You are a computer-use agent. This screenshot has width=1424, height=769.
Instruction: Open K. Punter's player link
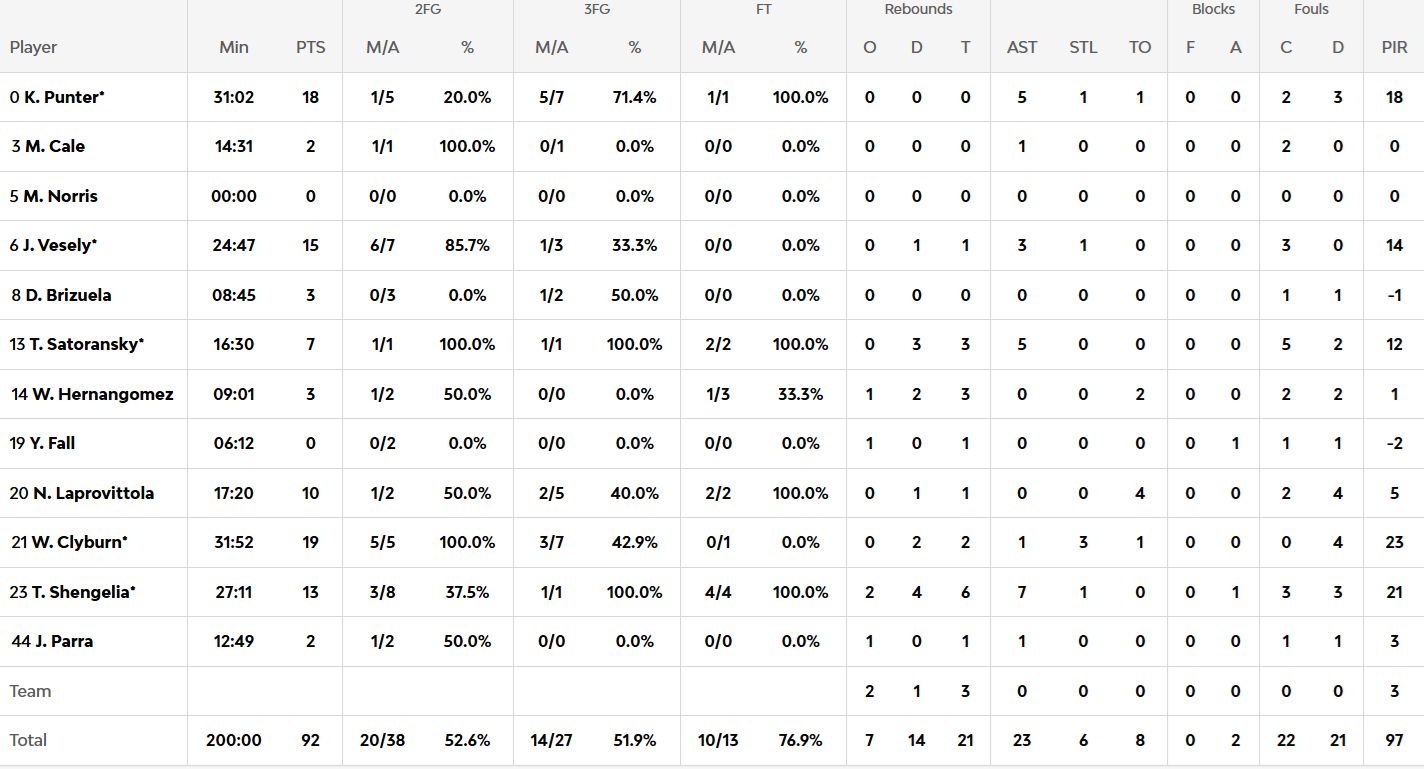64,97
